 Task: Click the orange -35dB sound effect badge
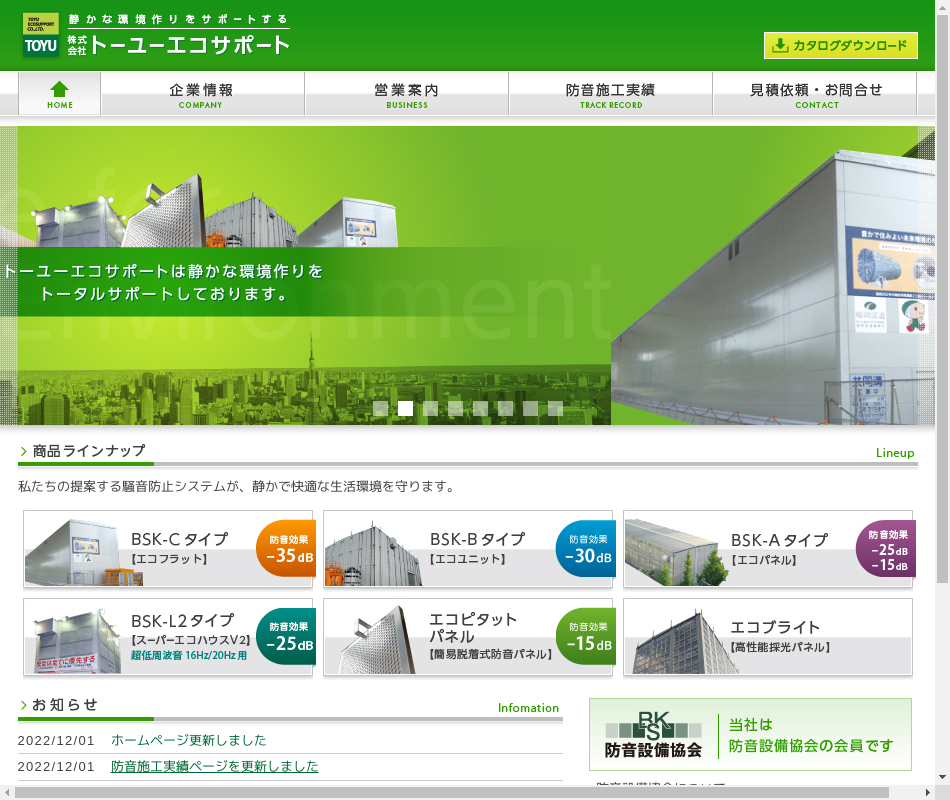[x=287, y=549]
